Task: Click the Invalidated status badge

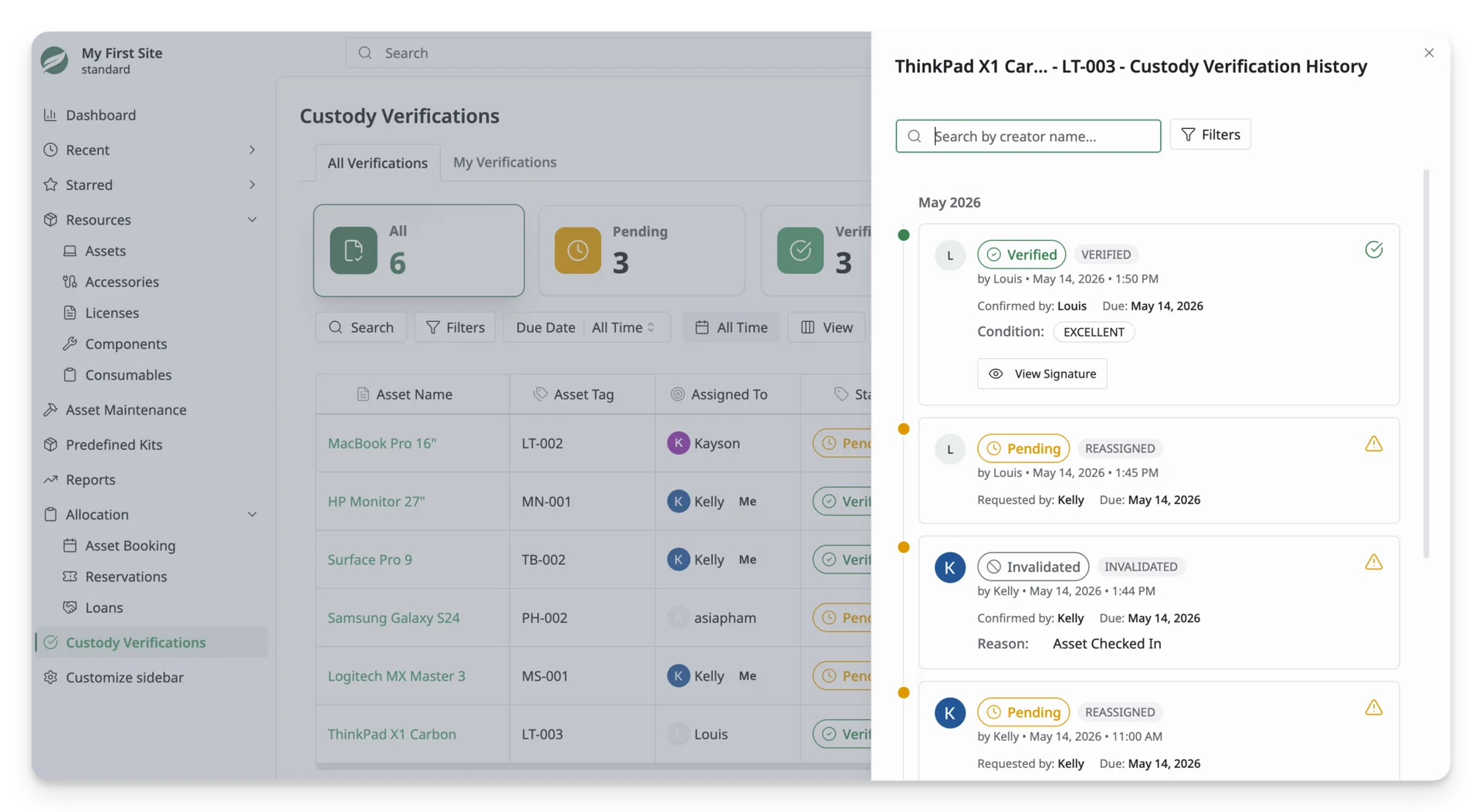Action: coord(1033,567)
